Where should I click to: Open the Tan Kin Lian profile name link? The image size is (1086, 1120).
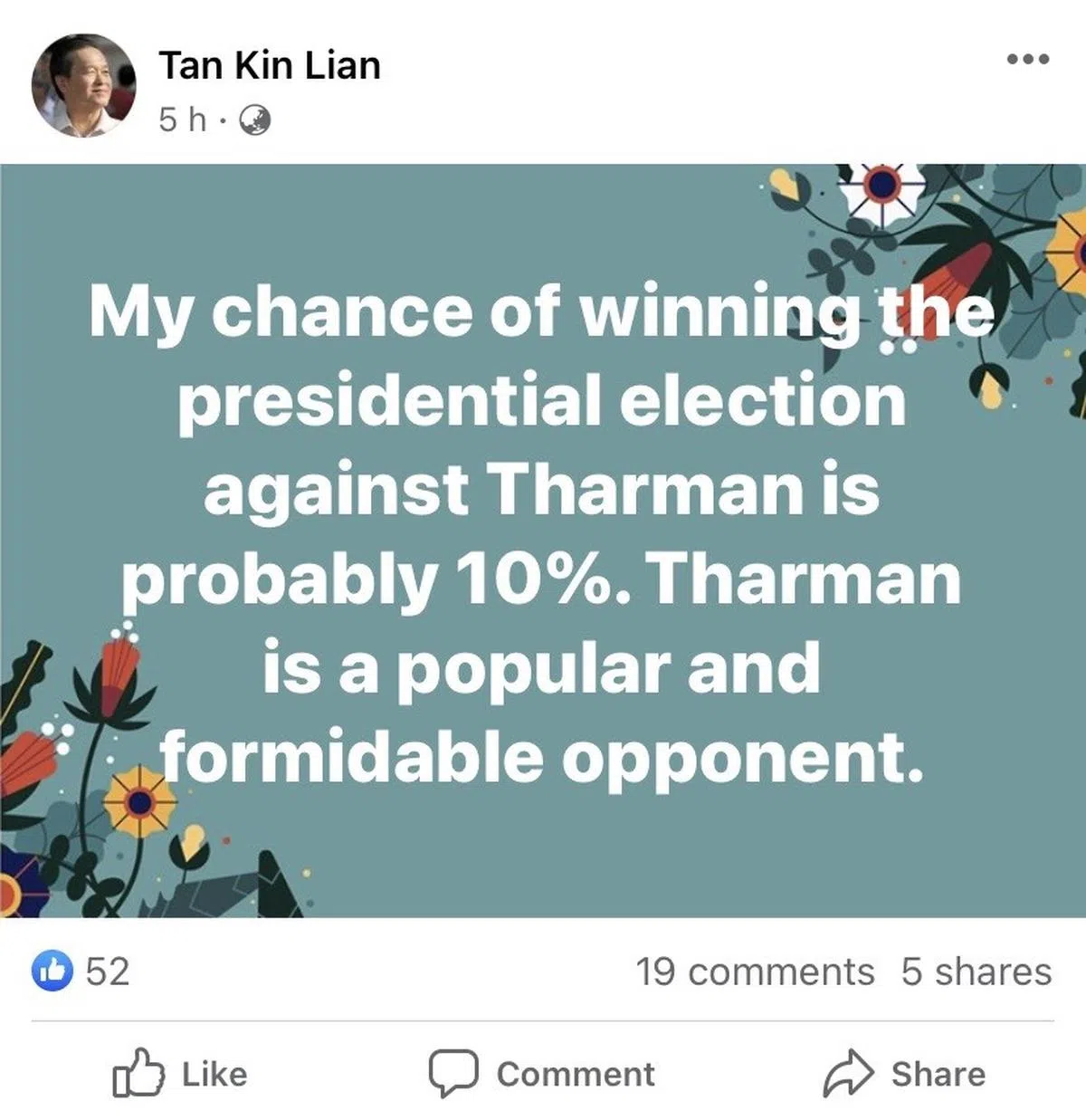[x=270, y=65]
